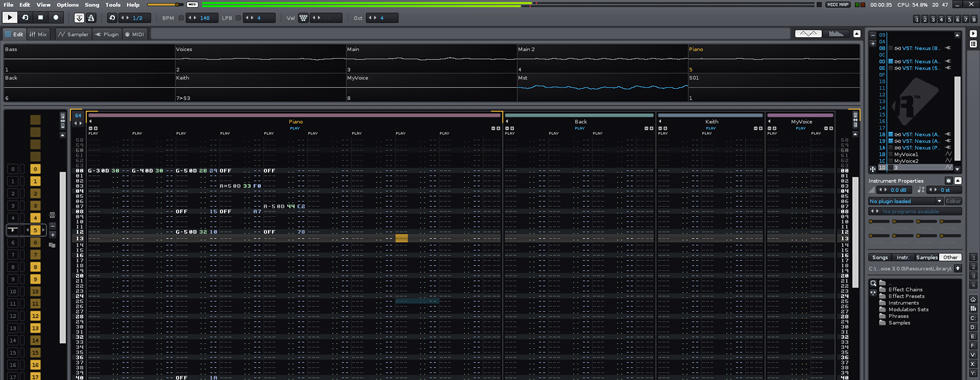The width and height of the screenshot is (980, 380).
Task: Click the transpose 0 st field
Action: click(x=943, y=190)
